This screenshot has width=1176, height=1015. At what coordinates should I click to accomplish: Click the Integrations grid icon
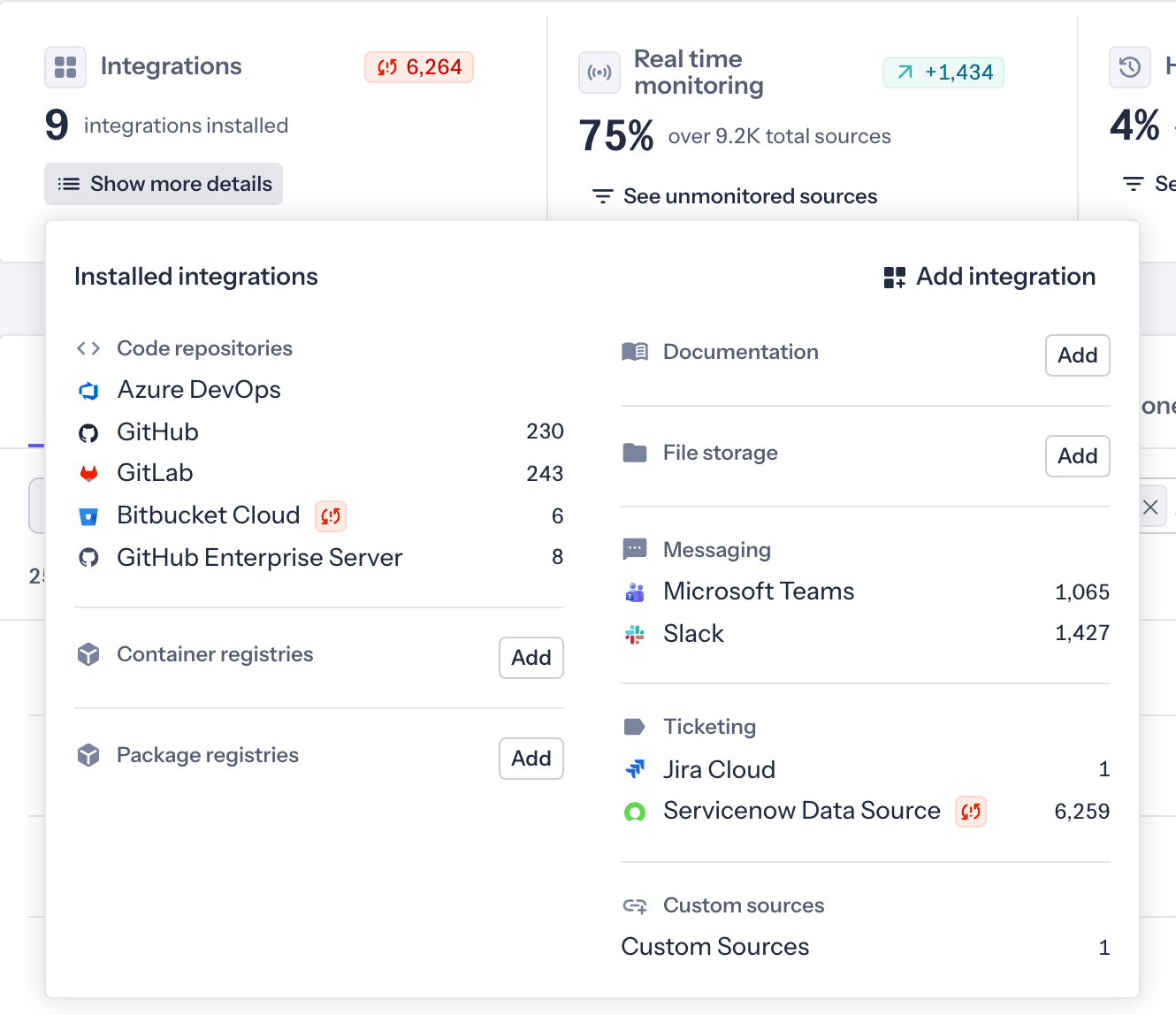coord(65,67)
